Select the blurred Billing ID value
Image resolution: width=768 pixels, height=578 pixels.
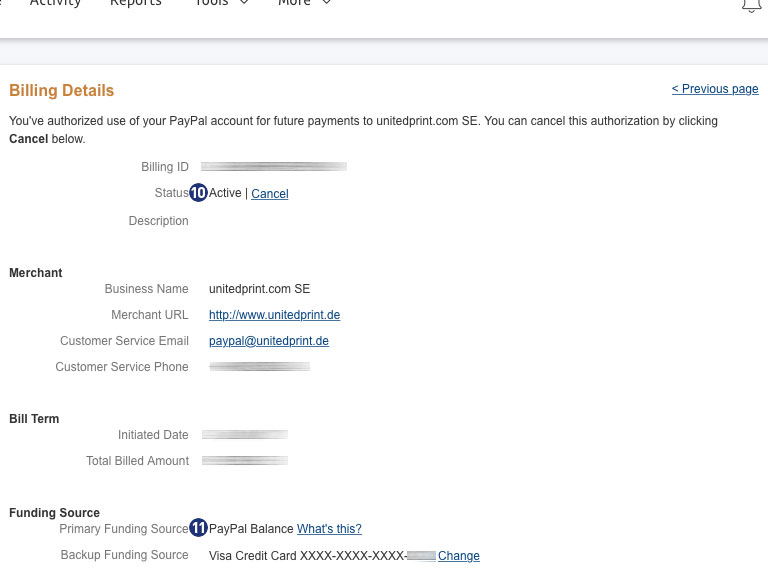point(273,166)
